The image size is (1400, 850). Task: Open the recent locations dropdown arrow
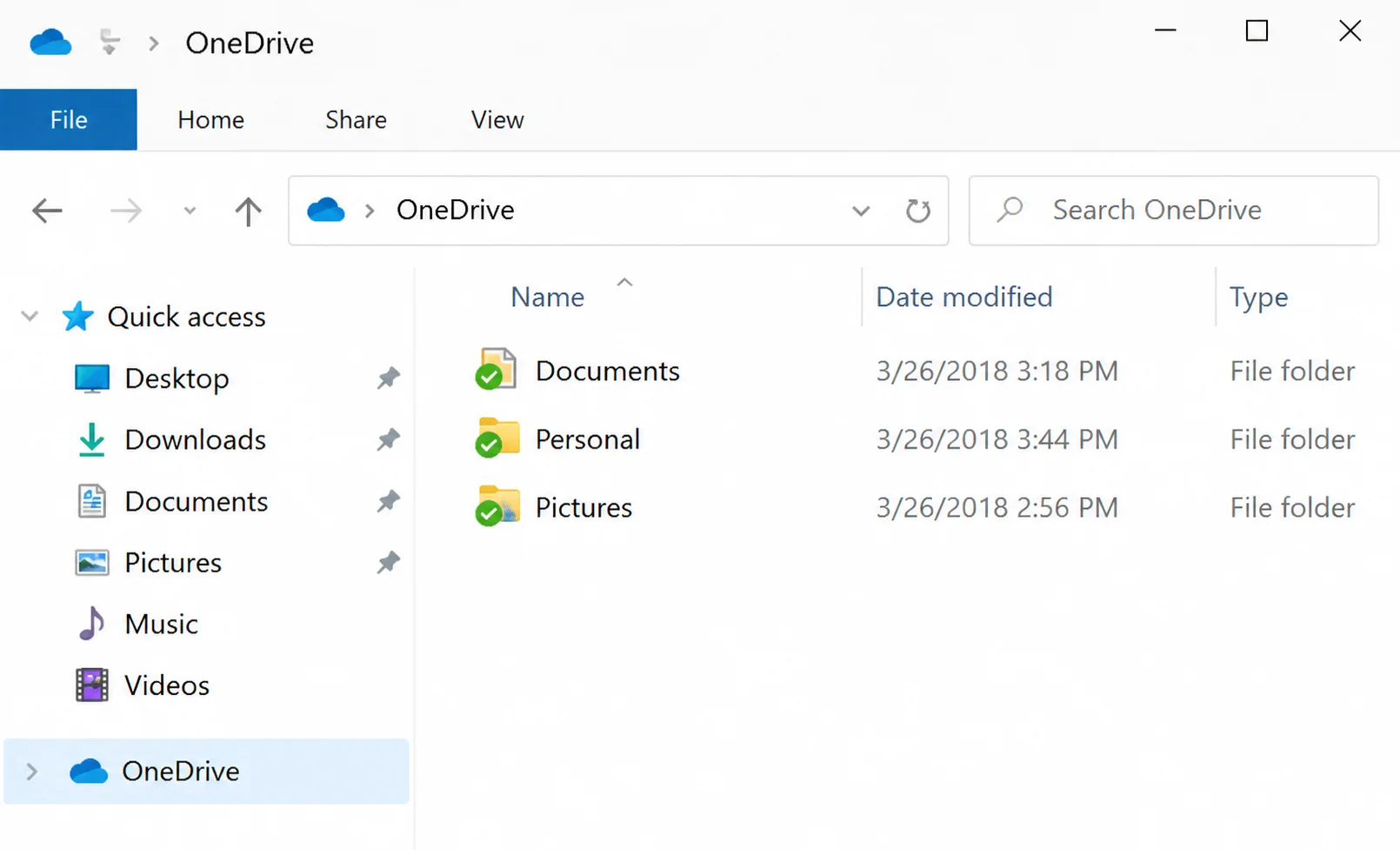pyautogui.click(x=190, y=211)
